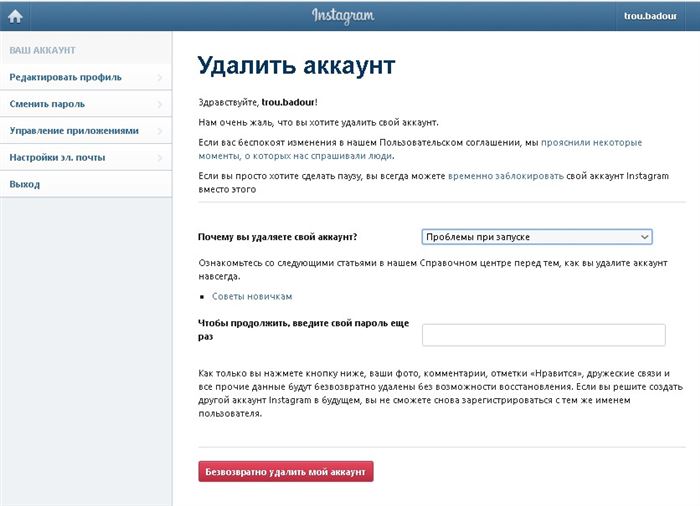The width and height of the screenshot is (700, 506).
Task: Click chevron next to Сменить пароль
Action: (160, 104)
